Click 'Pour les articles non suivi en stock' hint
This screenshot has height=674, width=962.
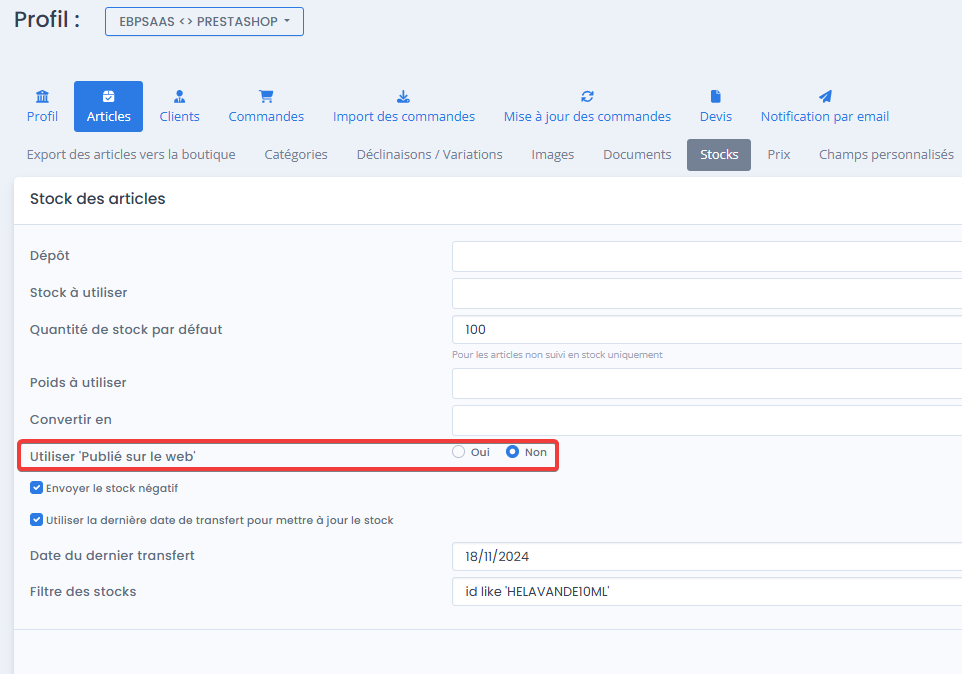[x=557, y=354]
